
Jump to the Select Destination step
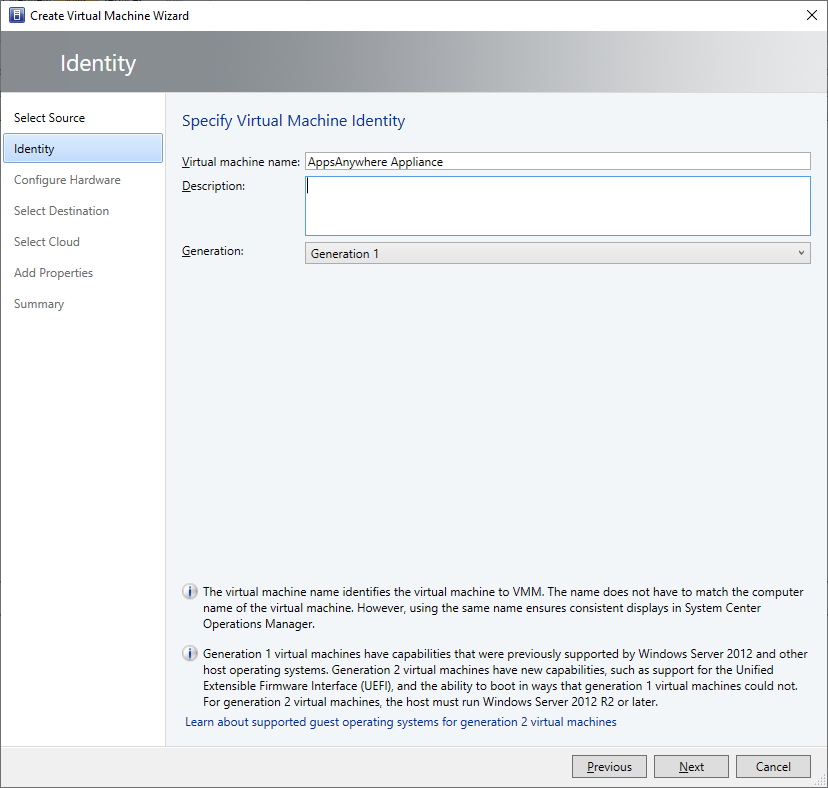(x=62, y=211)
